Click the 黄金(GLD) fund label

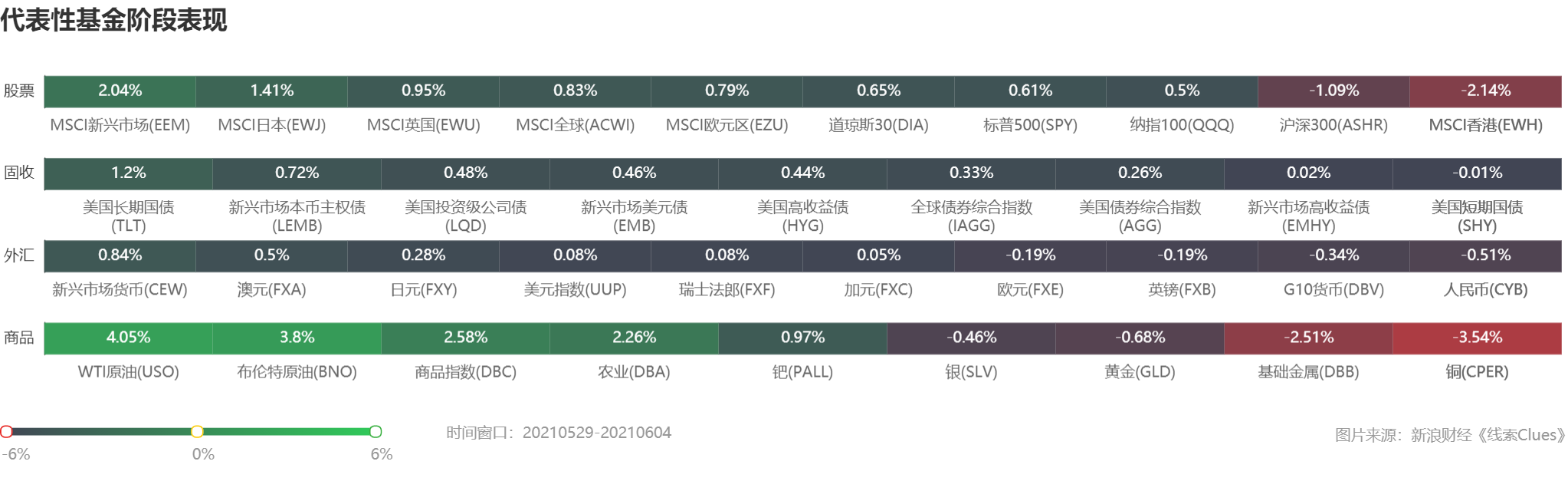[1140, 372]
